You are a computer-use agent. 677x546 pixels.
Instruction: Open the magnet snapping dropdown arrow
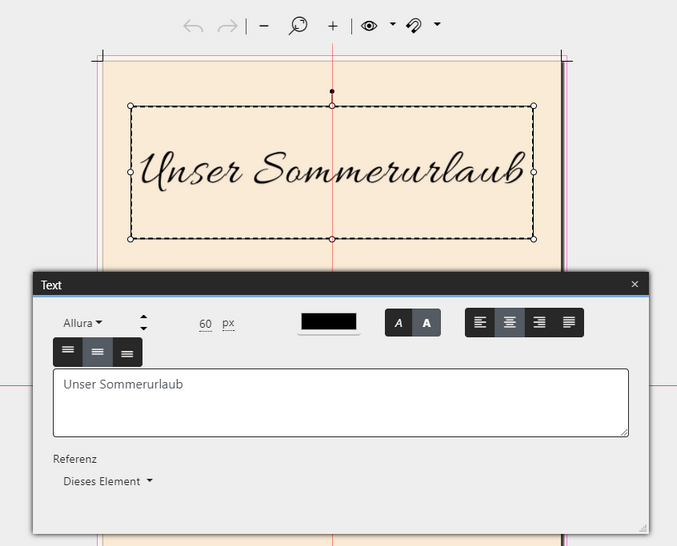[x=437, y=24]
